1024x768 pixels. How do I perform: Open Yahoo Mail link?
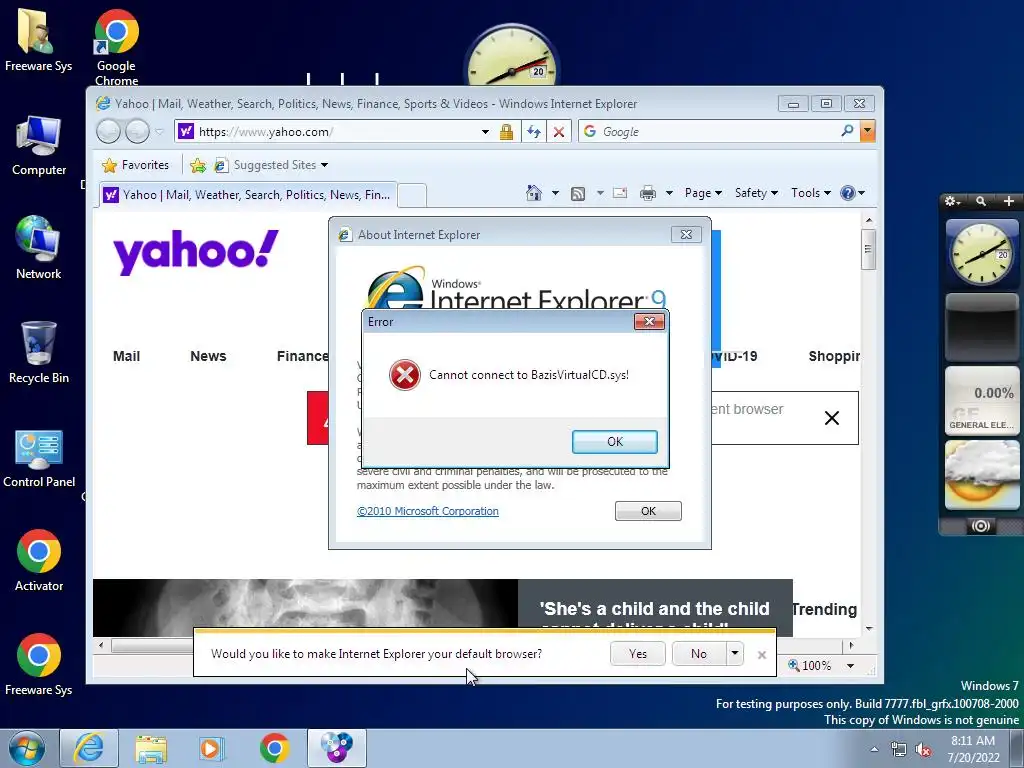click(x=126, y=356)
